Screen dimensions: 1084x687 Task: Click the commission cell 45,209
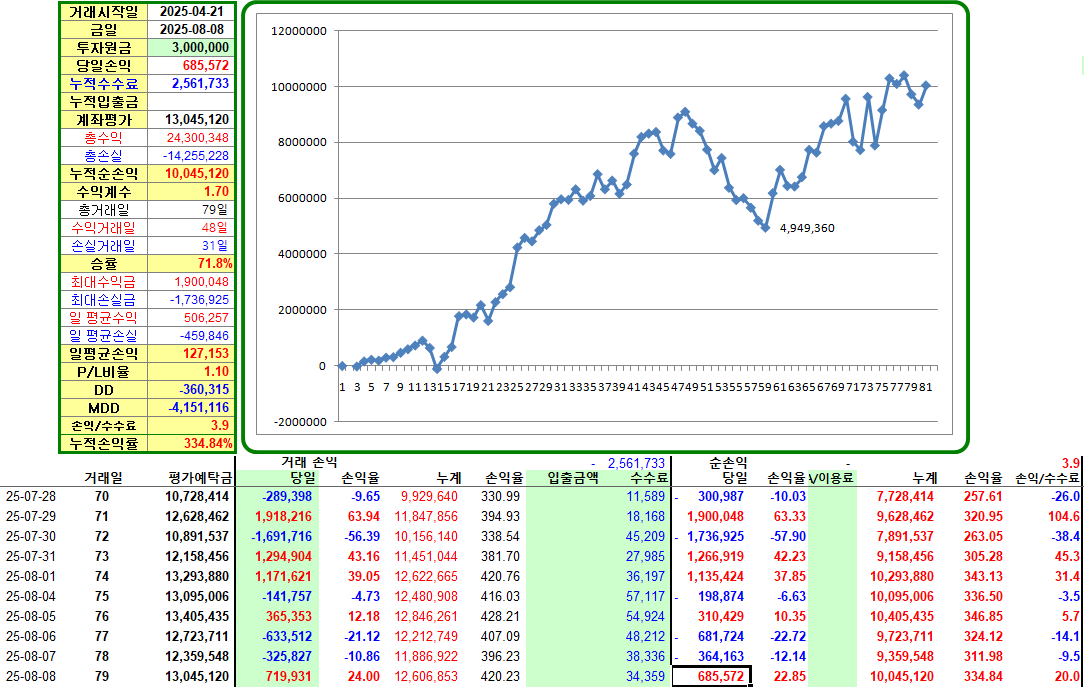(646, 536)
